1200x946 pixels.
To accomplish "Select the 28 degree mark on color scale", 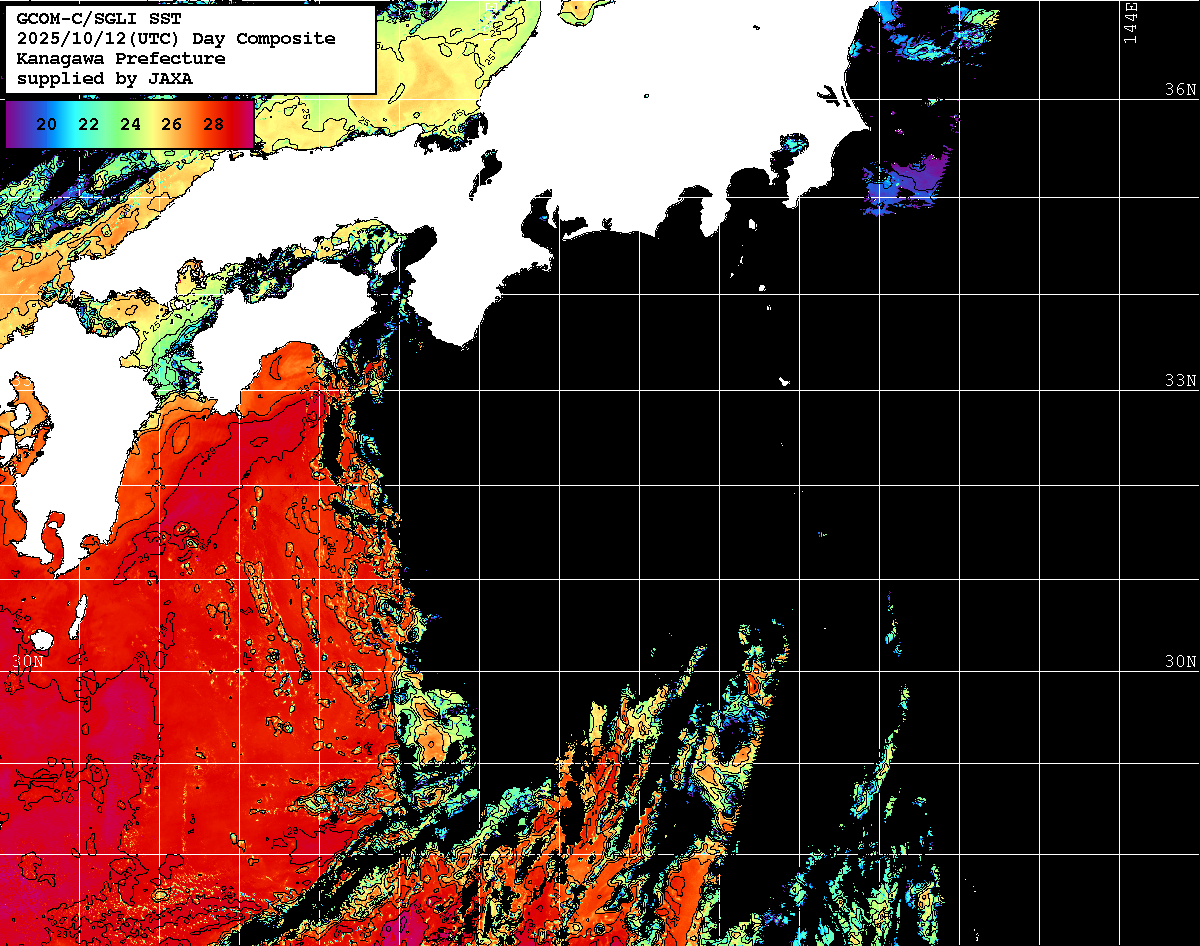I will tap(213, 124).
